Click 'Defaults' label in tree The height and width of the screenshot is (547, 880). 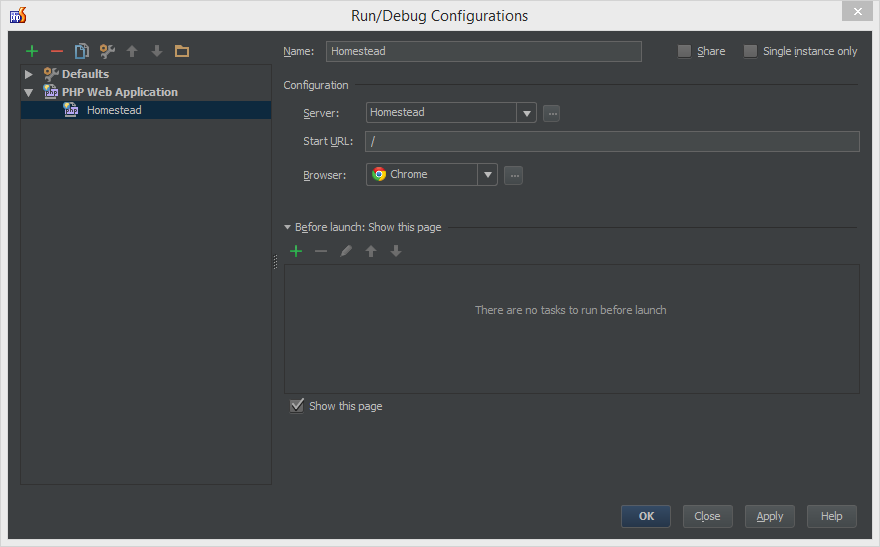pyautogui.click(x=85, y=73)
